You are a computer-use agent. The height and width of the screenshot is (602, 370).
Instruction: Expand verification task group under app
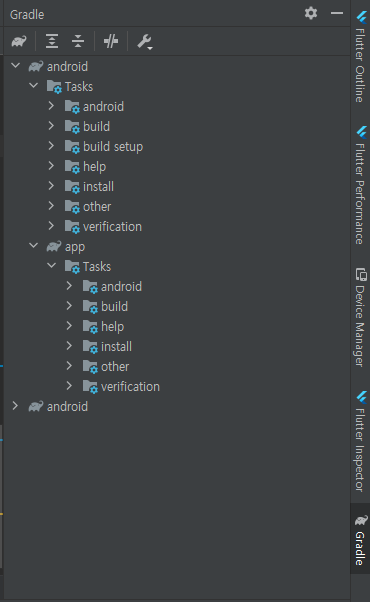(x=69, y=386)
